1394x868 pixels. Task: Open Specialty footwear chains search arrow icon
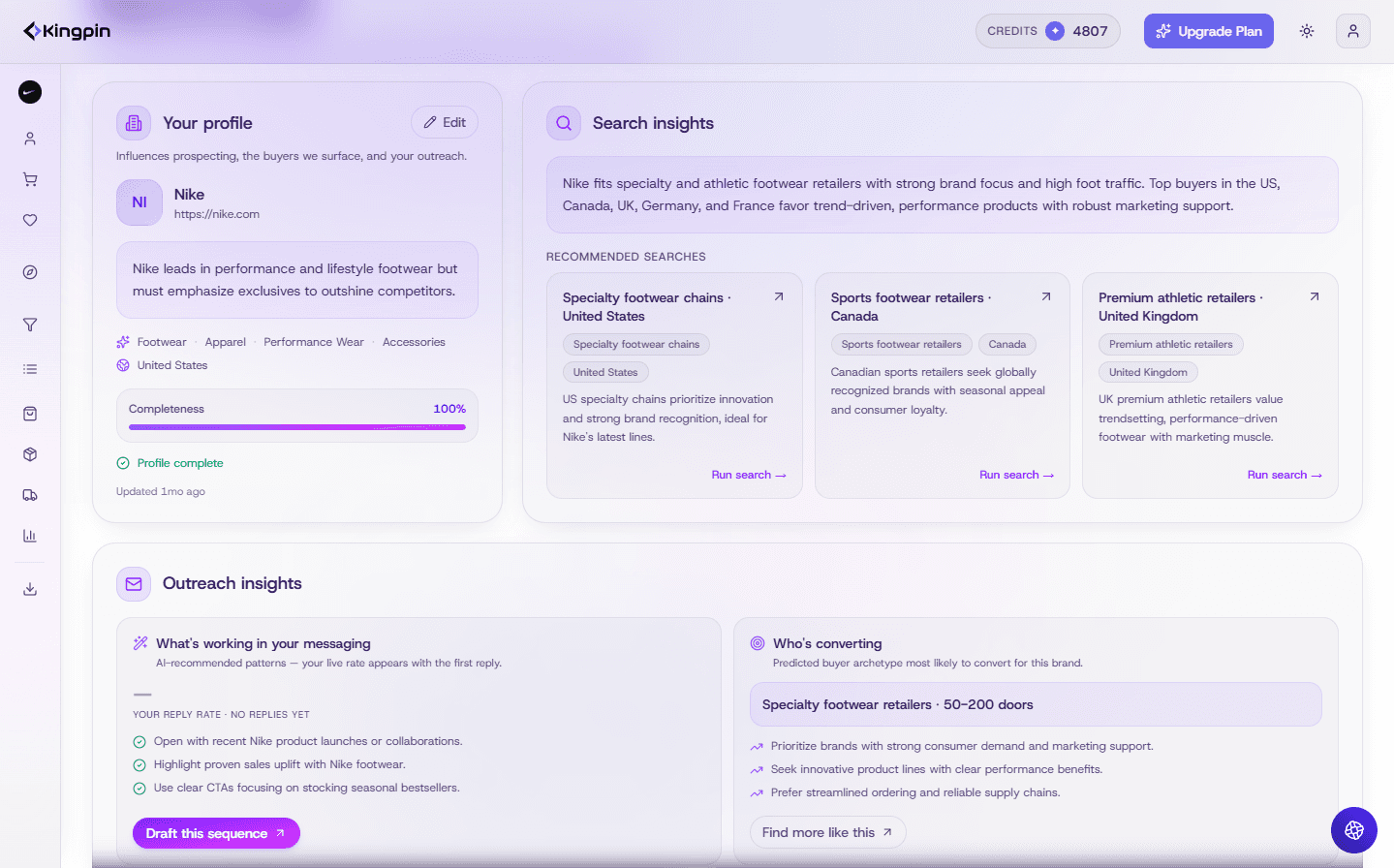(779, 296)
